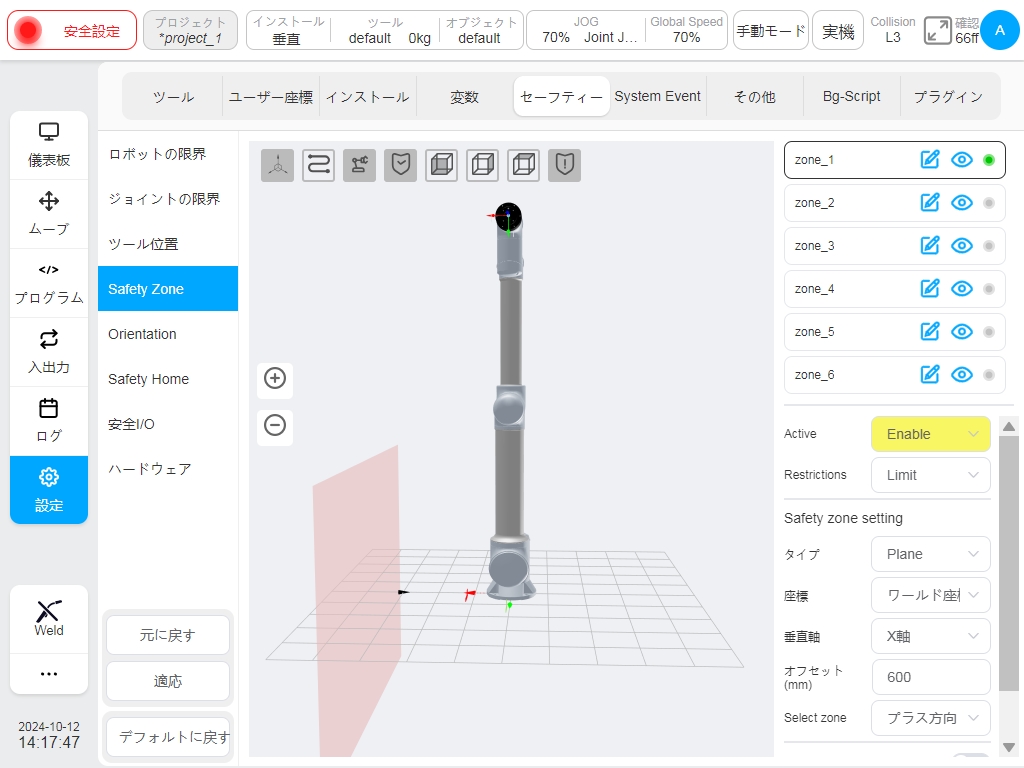Toggle zone_1 visibility eye

tap(962, 159)
